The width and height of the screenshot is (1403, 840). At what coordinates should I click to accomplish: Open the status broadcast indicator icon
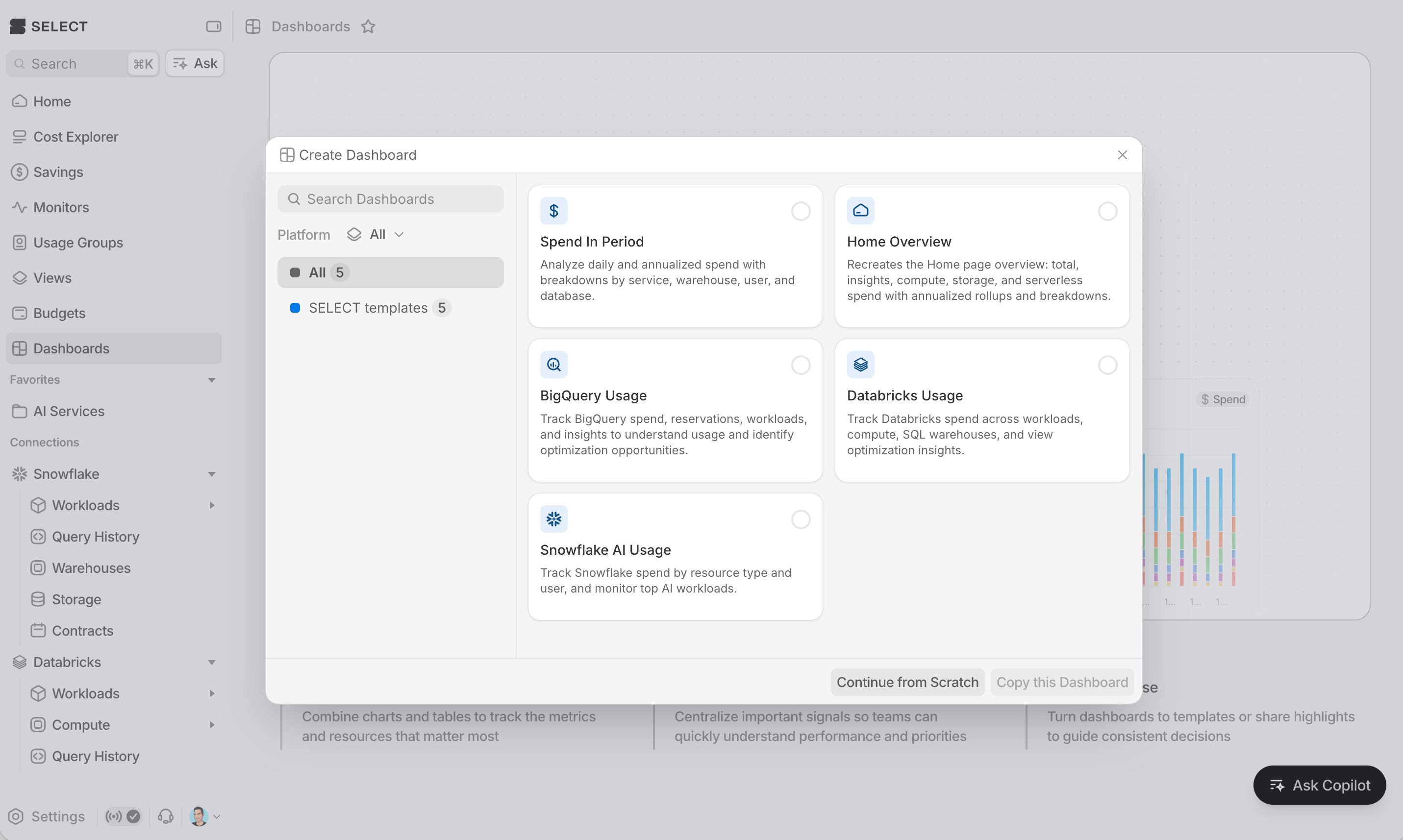pyautogui.click(x=114, y=816)
